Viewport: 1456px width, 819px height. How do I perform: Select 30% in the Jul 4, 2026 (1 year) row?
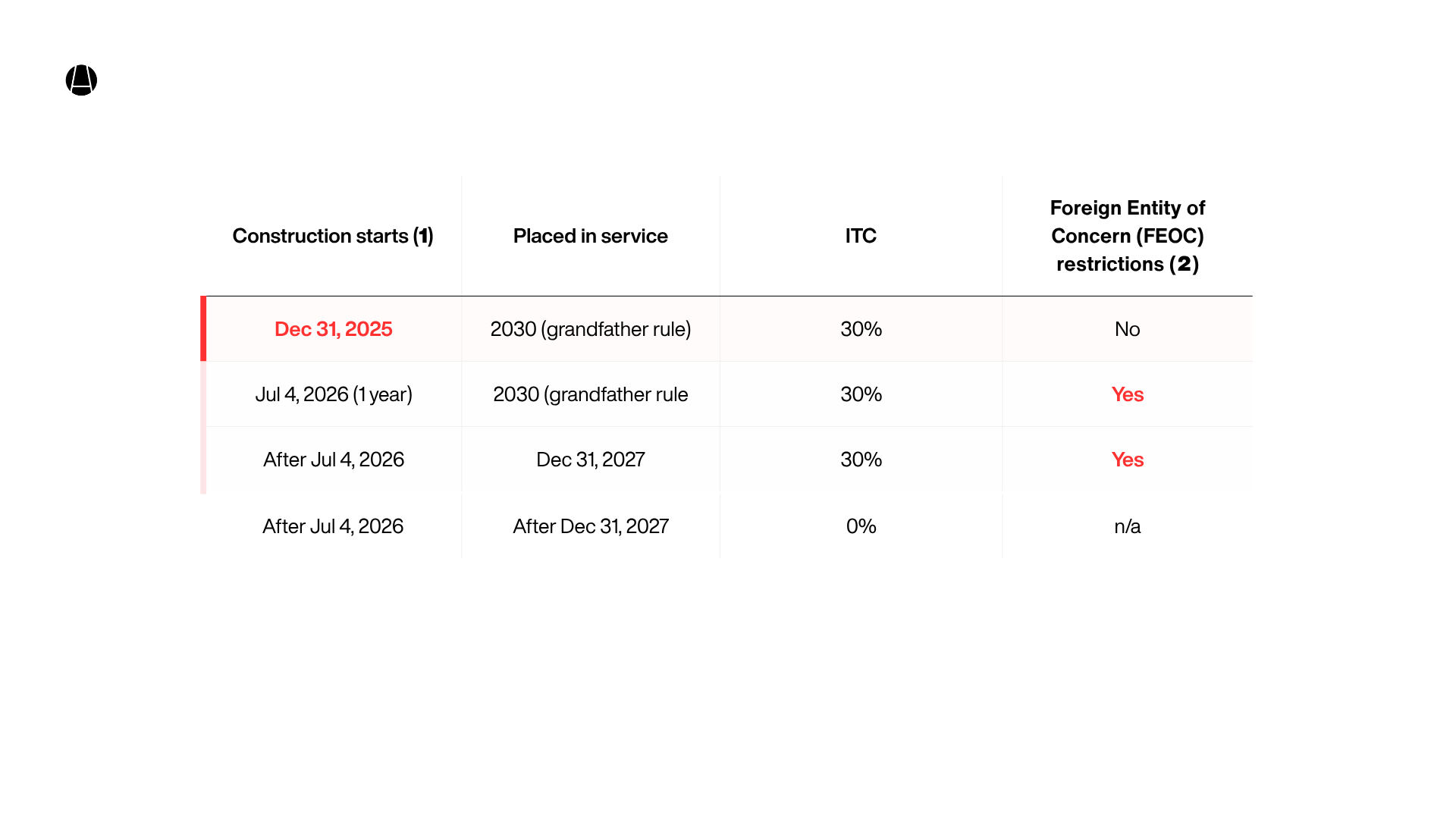(861, 394)
